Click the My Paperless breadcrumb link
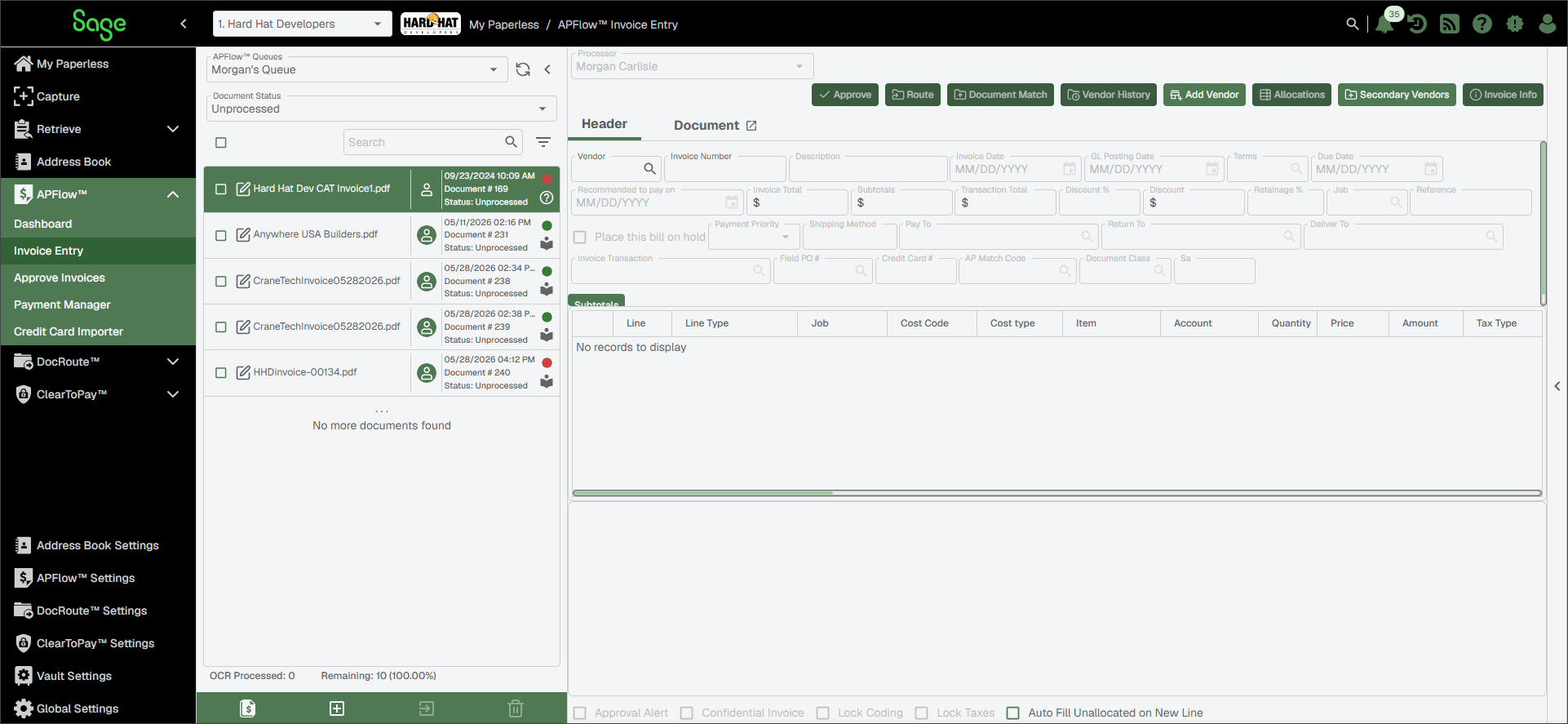The image size is (1568, 724). click(x=504, y=24)
